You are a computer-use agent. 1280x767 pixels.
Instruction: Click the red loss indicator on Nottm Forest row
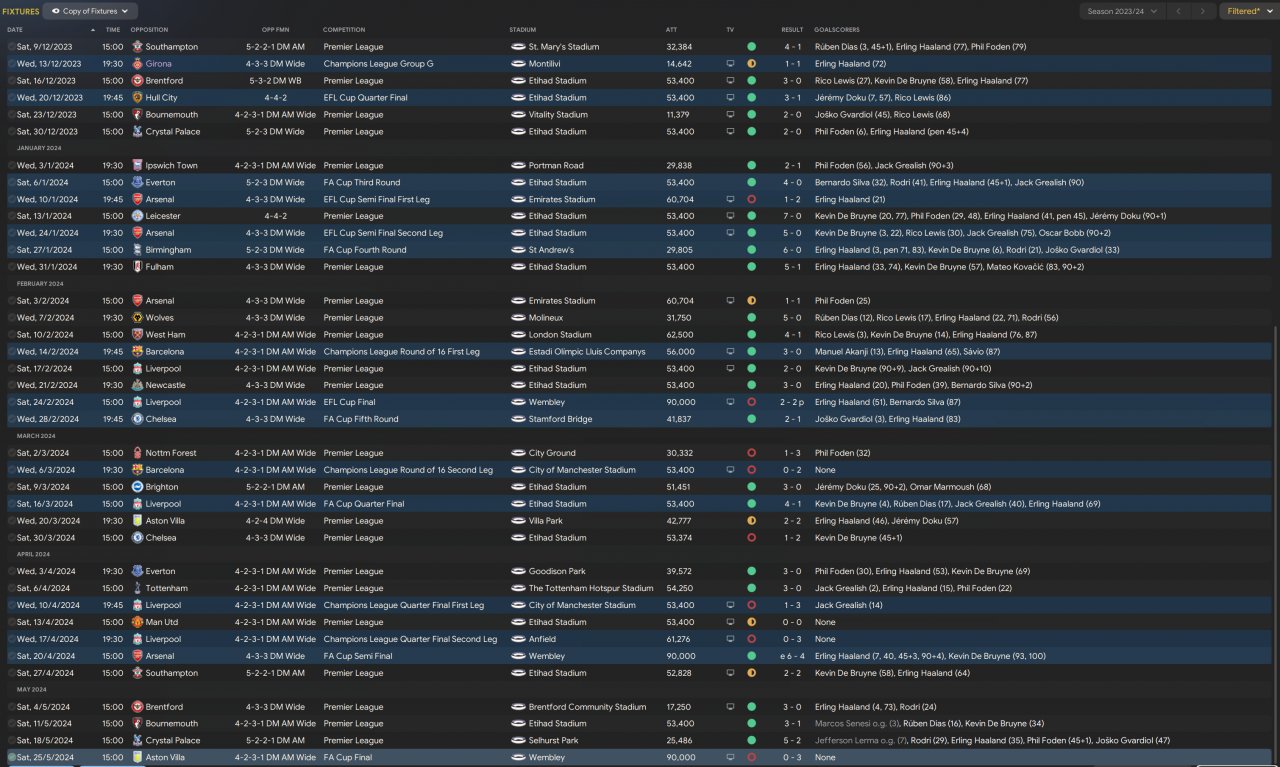coord(751,453)
